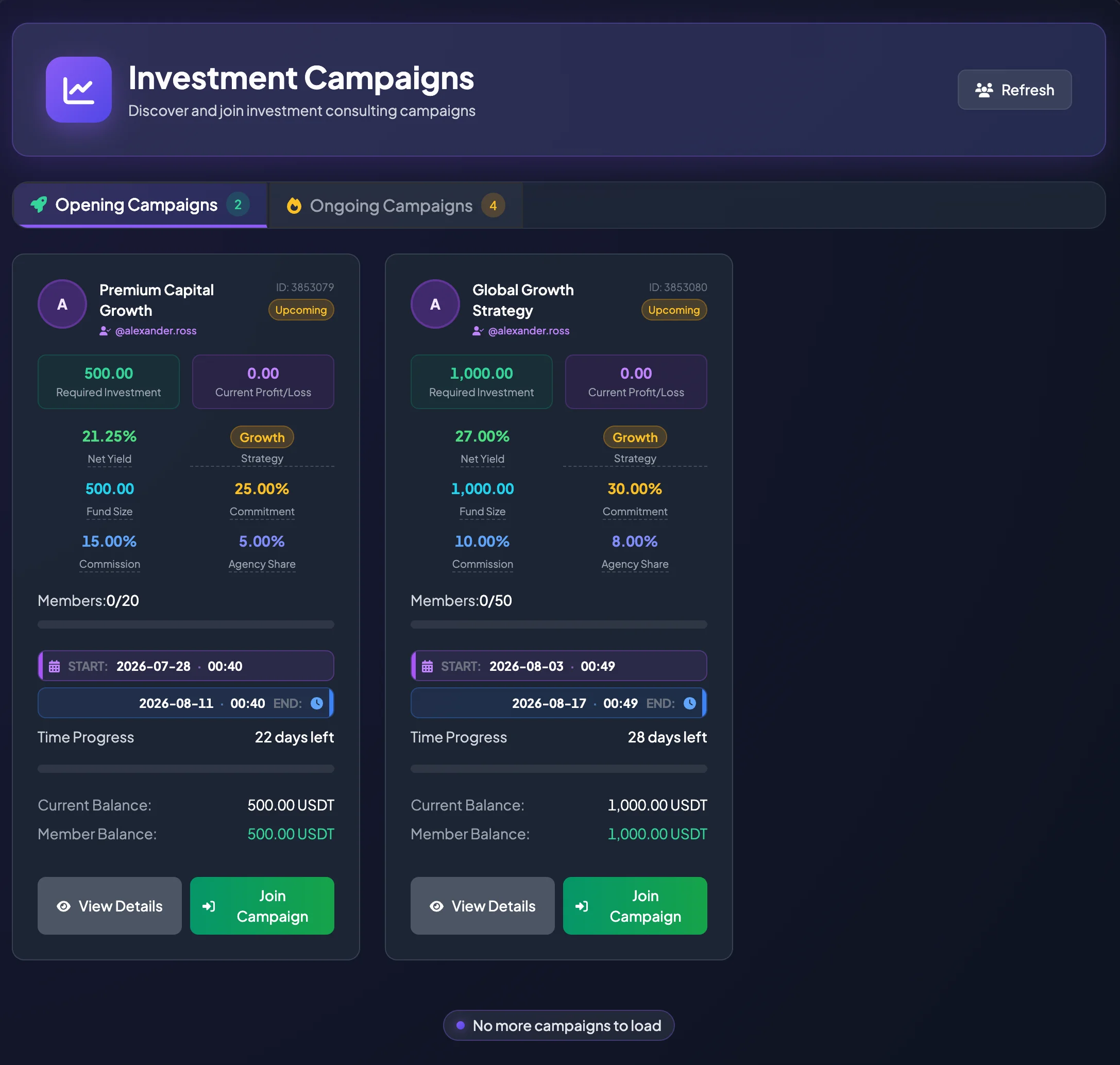Click 30.00% Commitment value
This screenshot has height=1065, width=1120.
point(635,489)
